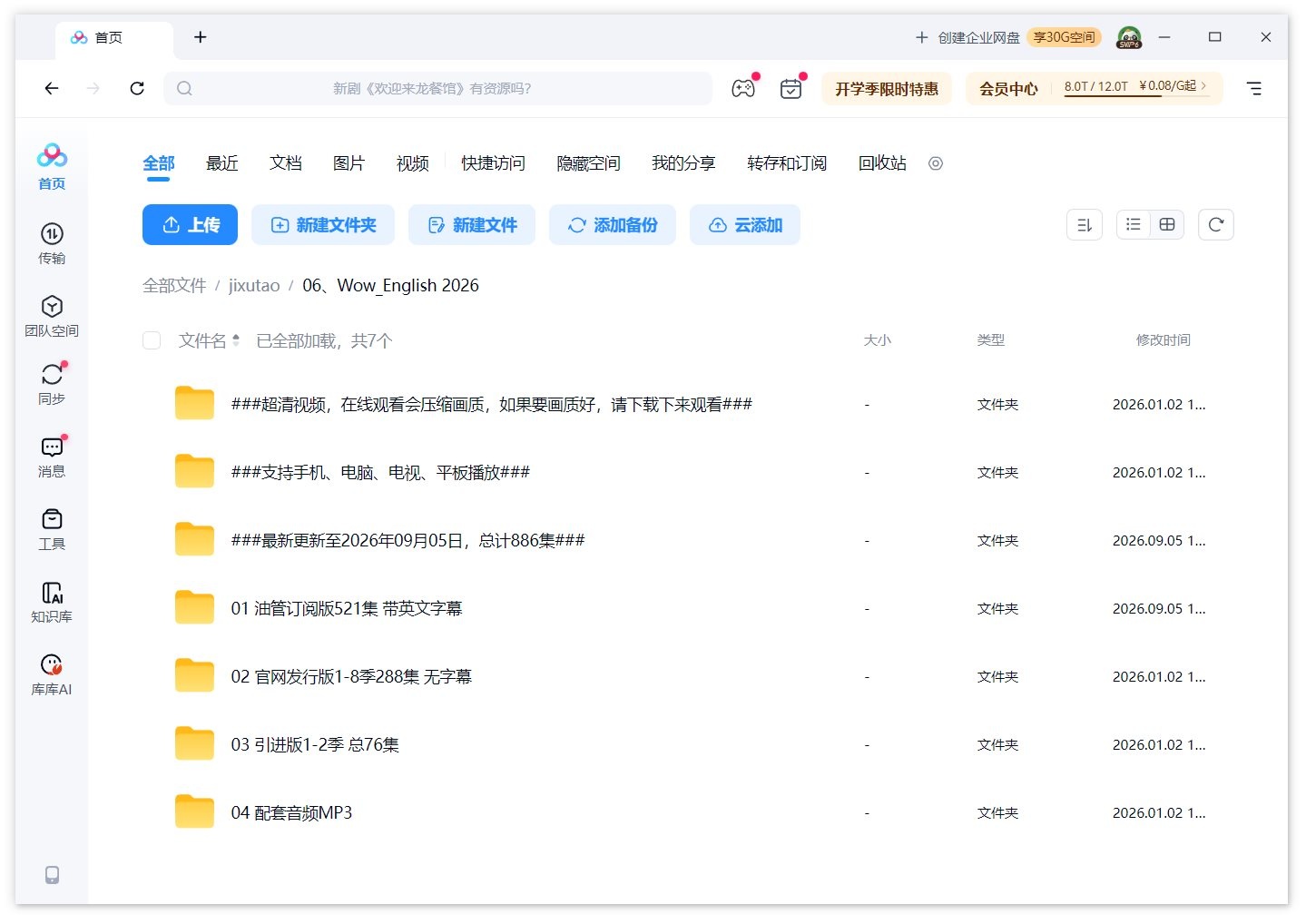Open the 图片 tab
1306x924 pixels.
click(349, 163)
